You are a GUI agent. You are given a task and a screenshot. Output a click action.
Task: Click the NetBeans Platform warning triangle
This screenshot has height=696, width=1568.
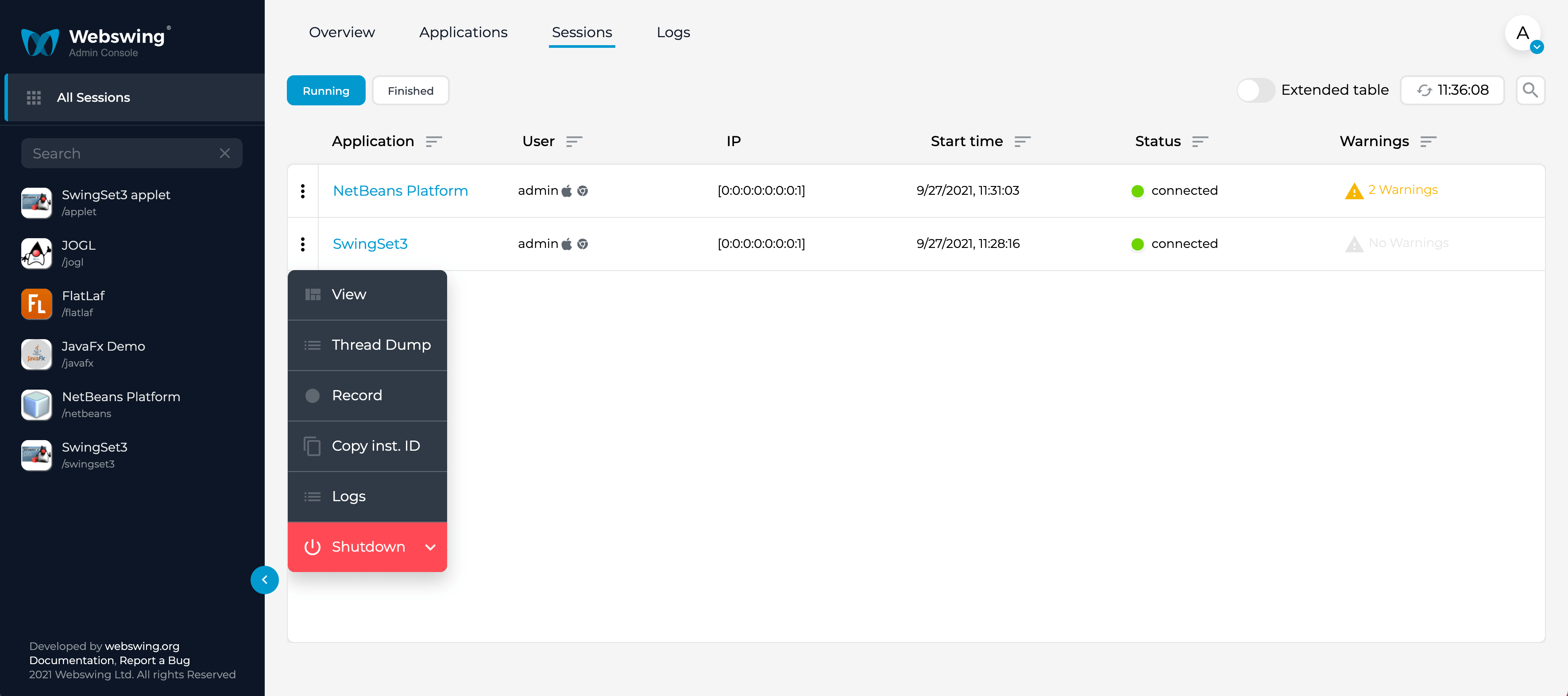tap(1354, 191)
